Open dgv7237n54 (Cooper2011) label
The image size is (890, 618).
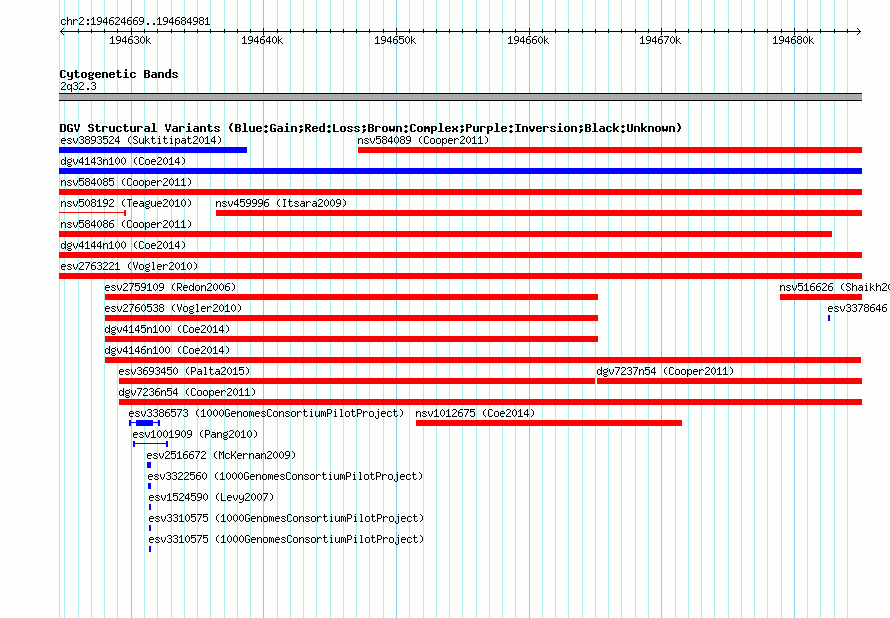click(665, 371)
